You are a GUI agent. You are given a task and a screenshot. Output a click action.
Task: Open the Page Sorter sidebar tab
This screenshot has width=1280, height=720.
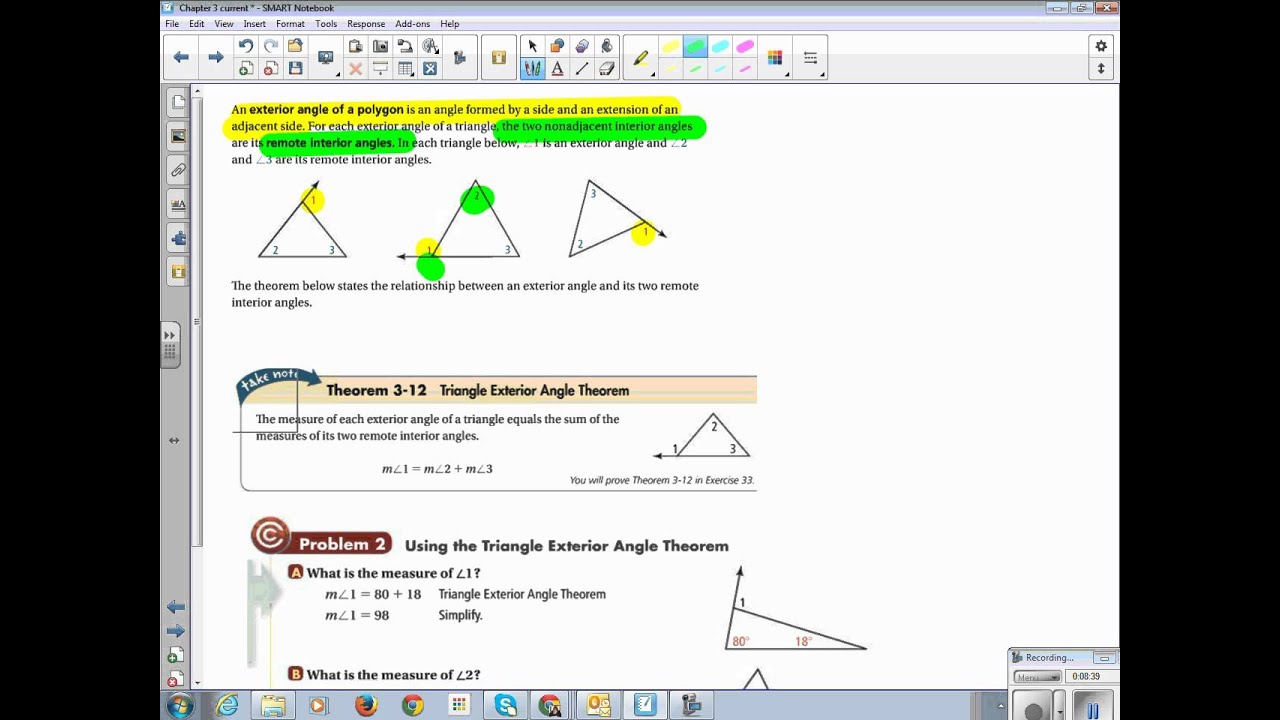pyautogui.click(x=178, y=102)
